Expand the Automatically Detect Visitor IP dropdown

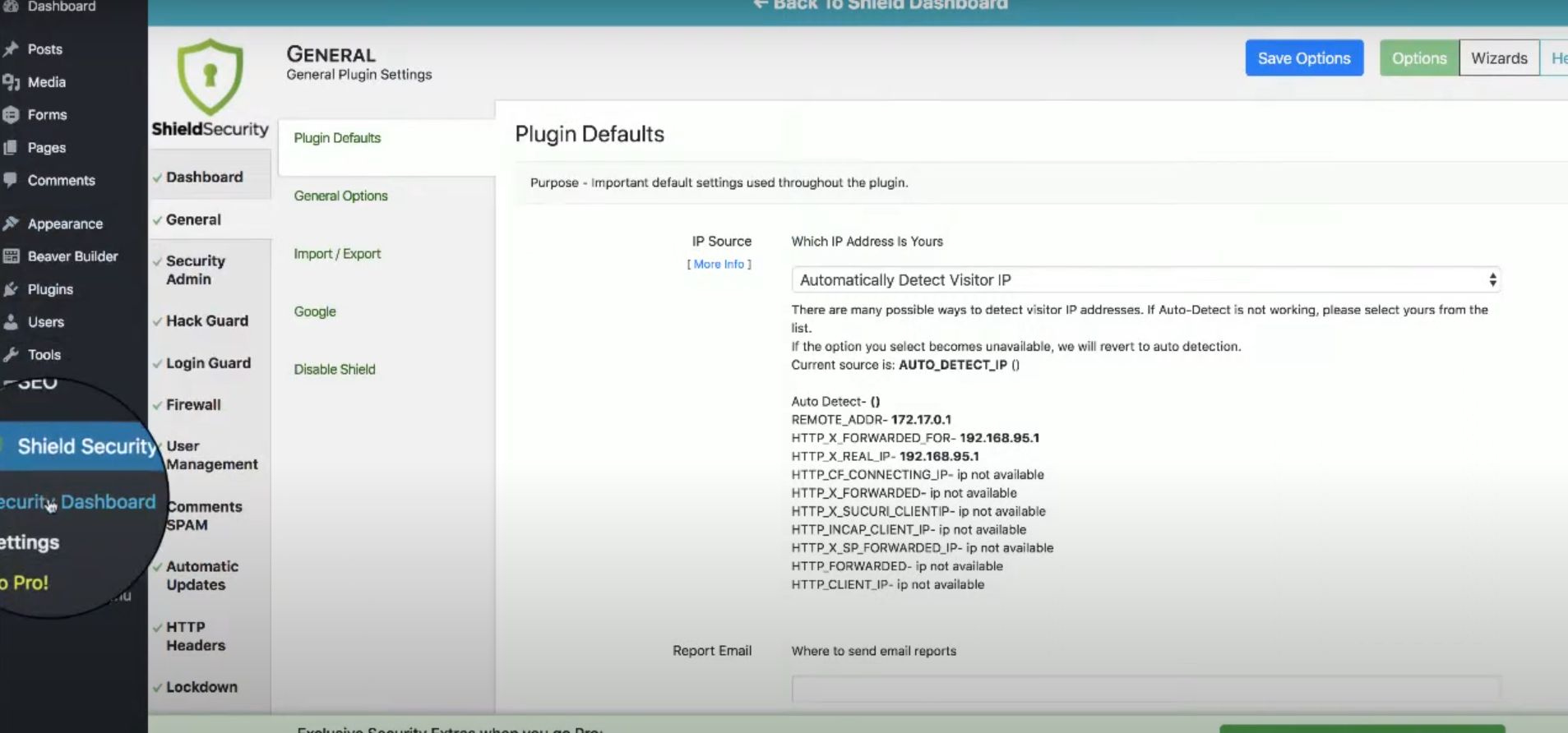(1145, 279)
